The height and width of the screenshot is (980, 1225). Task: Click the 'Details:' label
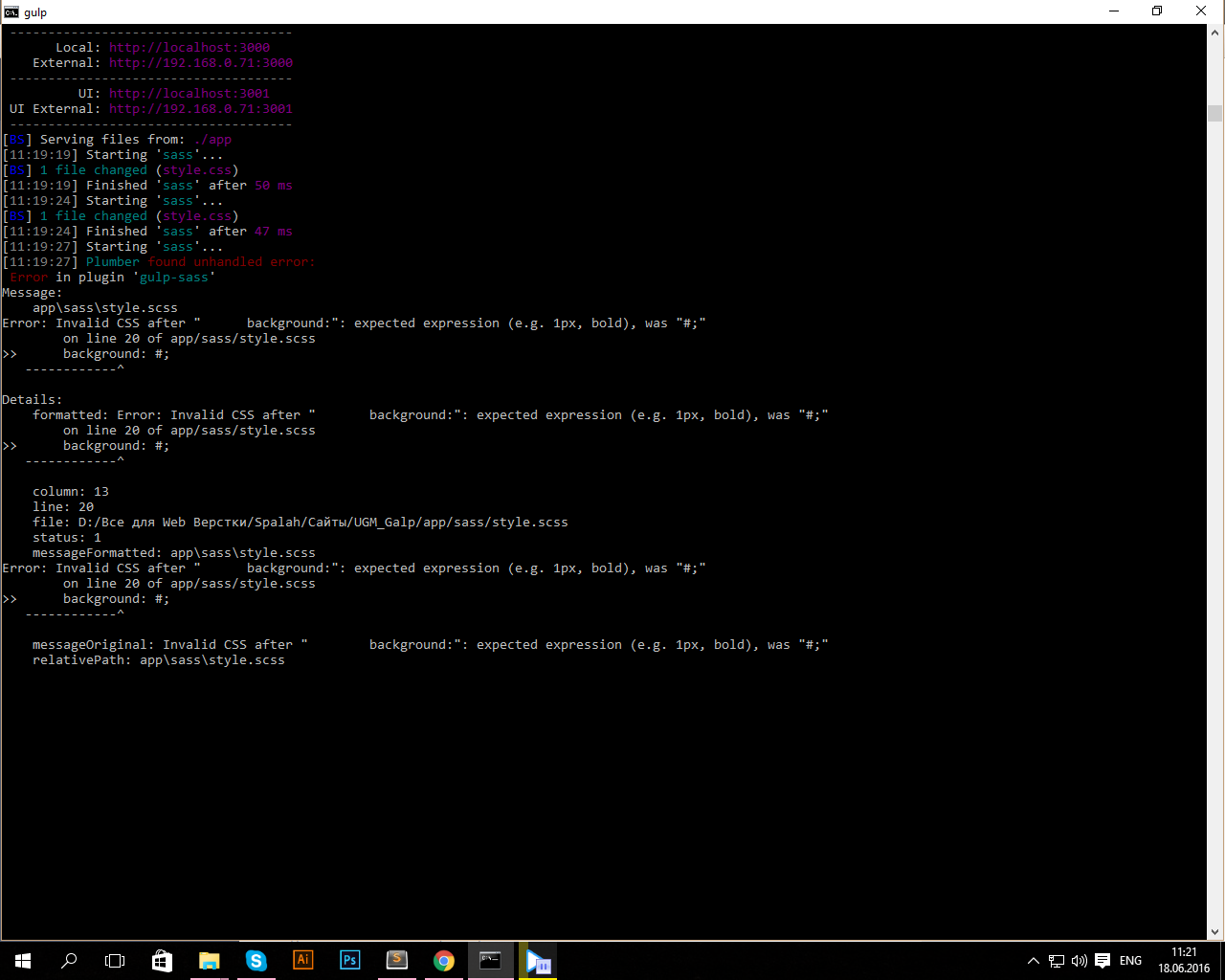coord(33,400)
